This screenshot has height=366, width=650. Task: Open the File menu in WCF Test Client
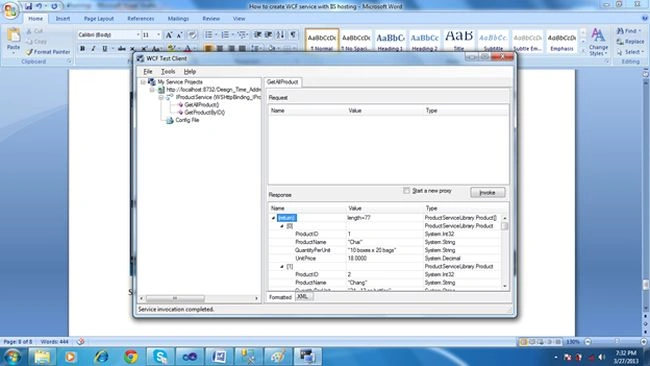tap(148, 72)
